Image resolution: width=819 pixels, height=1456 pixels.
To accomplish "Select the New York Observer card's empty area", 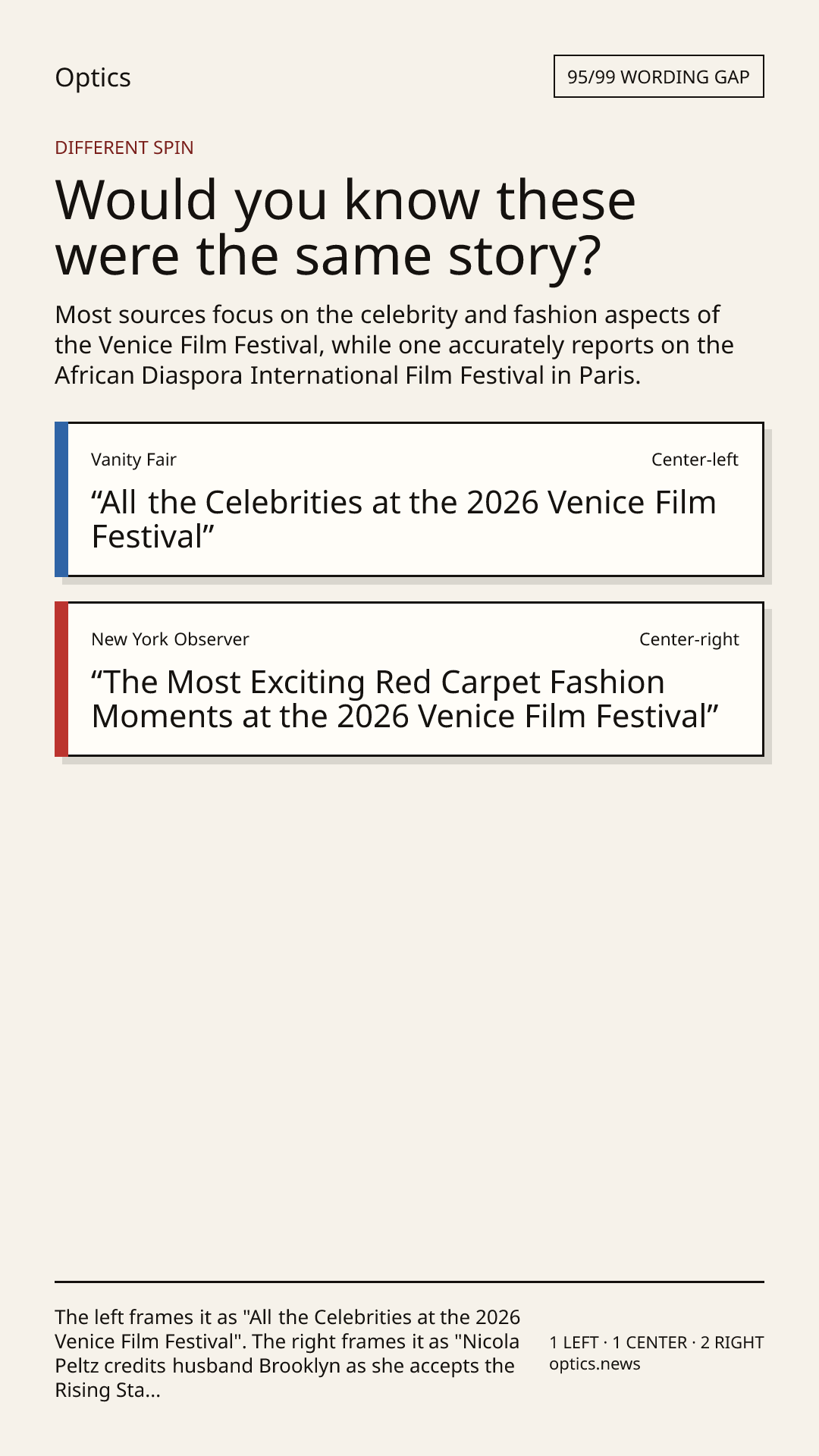I will pyautogui.click(x=444, y=639).
